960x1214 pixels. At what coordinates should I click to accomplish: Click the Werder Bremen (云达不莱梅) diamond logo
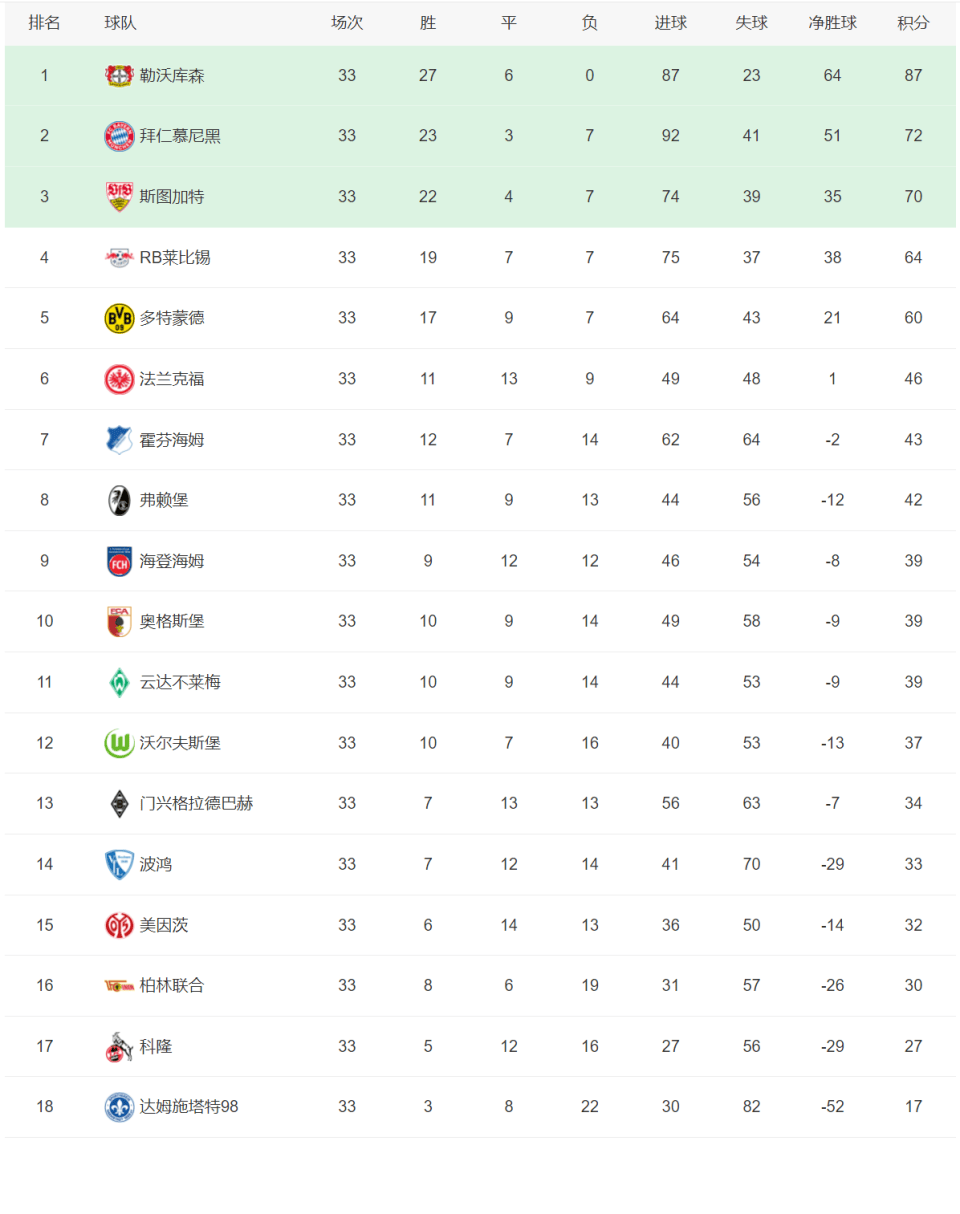119,682
